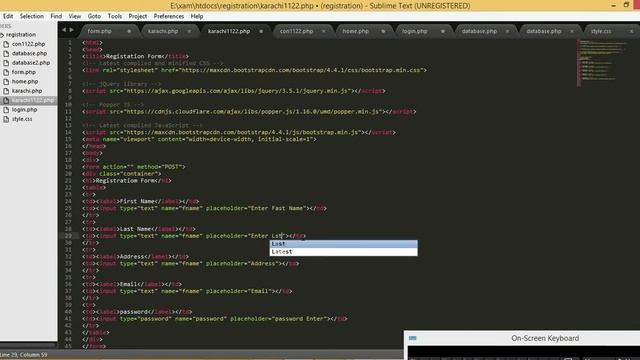Click the On-Screen Keyboard title bar

click(x=522, y=338)
